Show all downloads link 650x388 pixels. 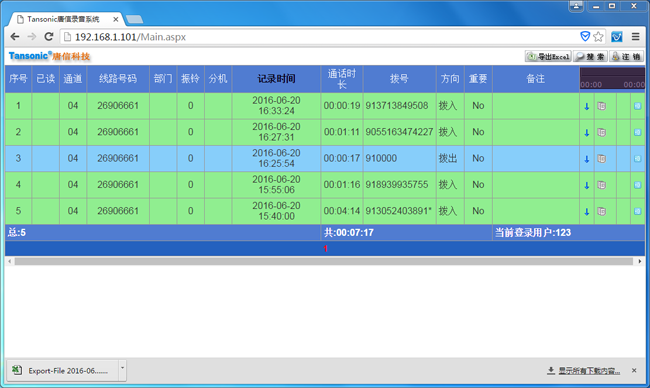[589, 371]
